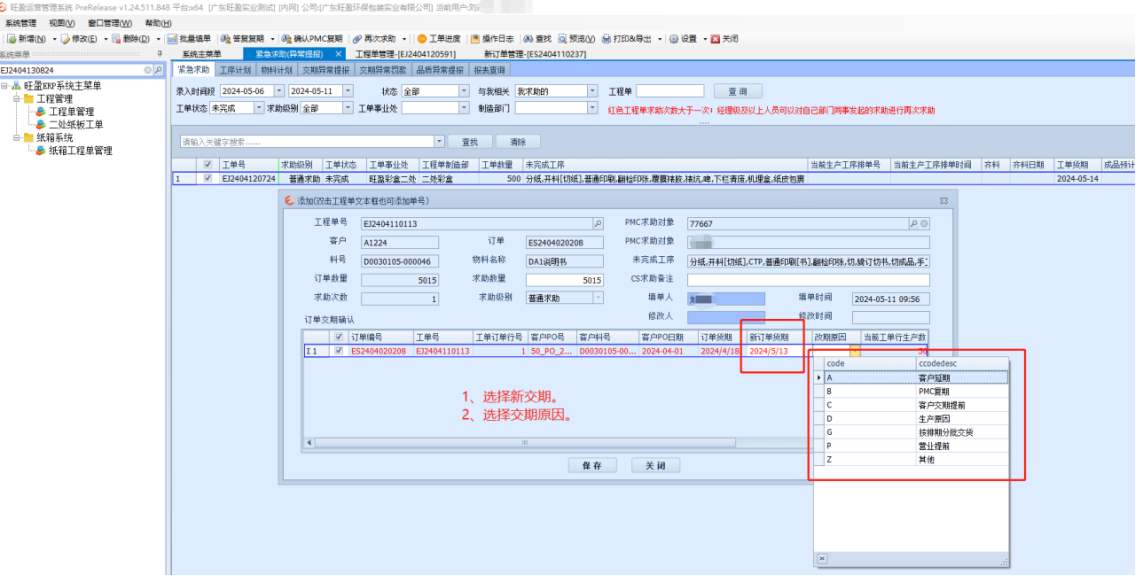1136x576 pixels.
Task: Switch to 工程单管理-[EJ2404120591] tab
Action: point(408,54)
